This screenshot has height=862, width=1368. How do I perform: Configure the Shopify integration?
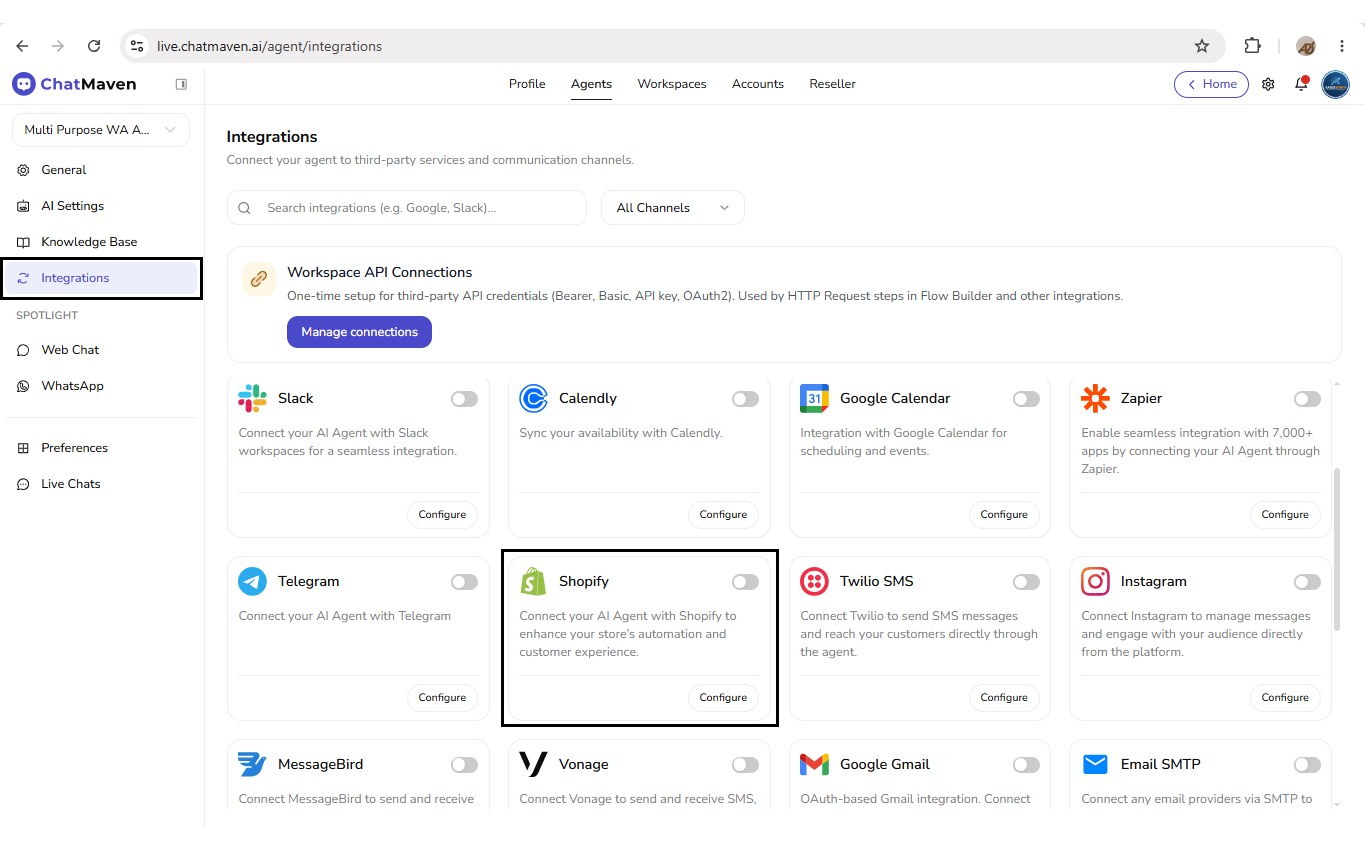[x=723, y=697]
